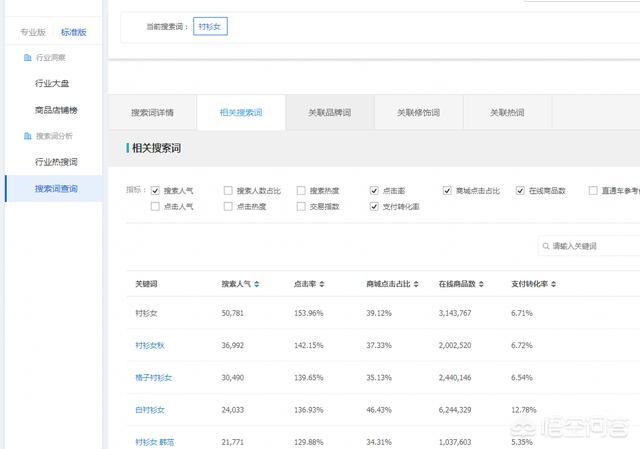Click the 6.71% conversion rate value
The image size is (640, 449).
pyautogui.click(x=522, y=313)
